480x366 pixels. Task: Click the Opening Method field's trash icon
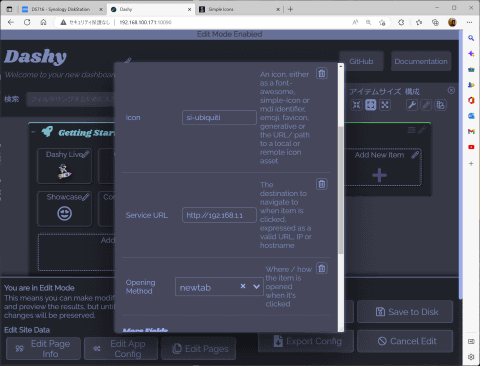[x=322, y=268]
